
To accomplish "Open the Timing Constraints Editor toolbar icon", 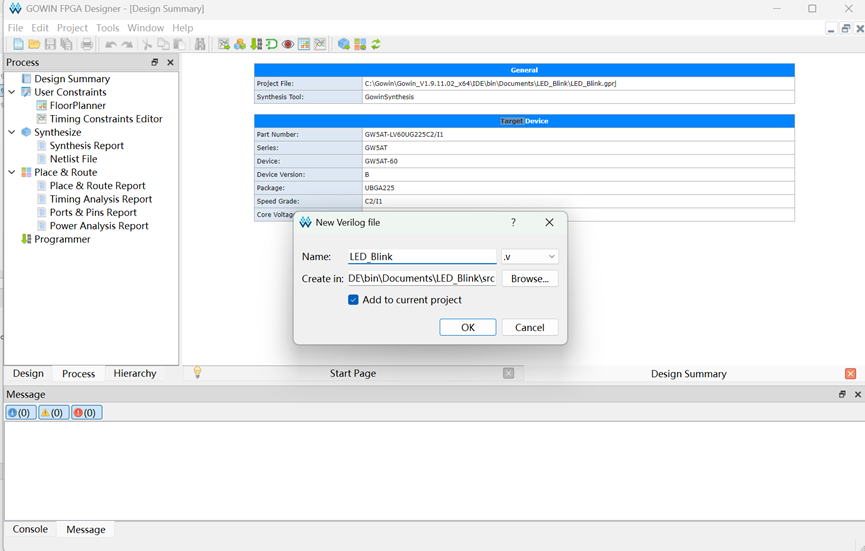I will (x=320, y=44).
